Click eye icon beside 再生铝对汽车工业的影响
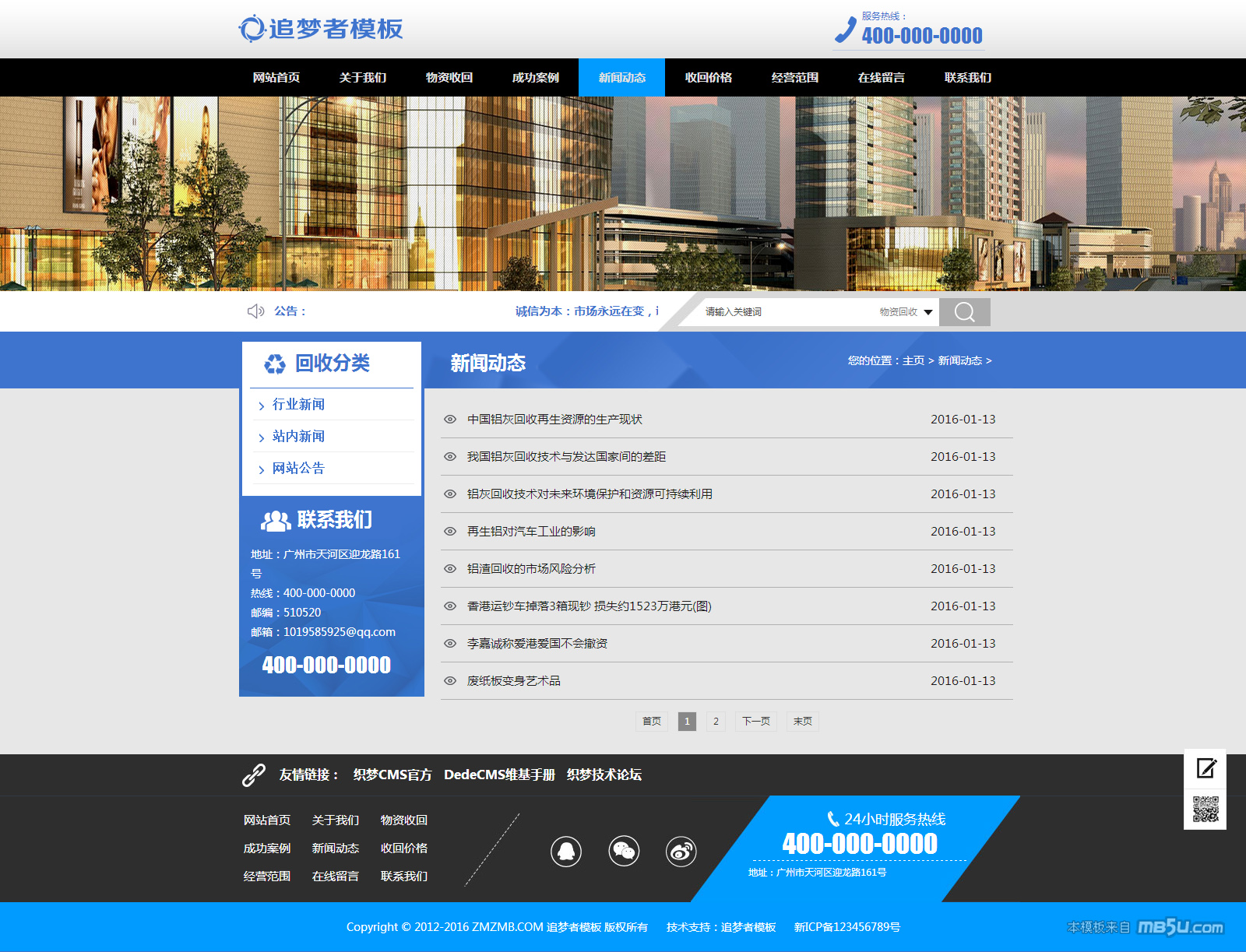Screen dimensions: 1246x952 click(x=450, y=532)
